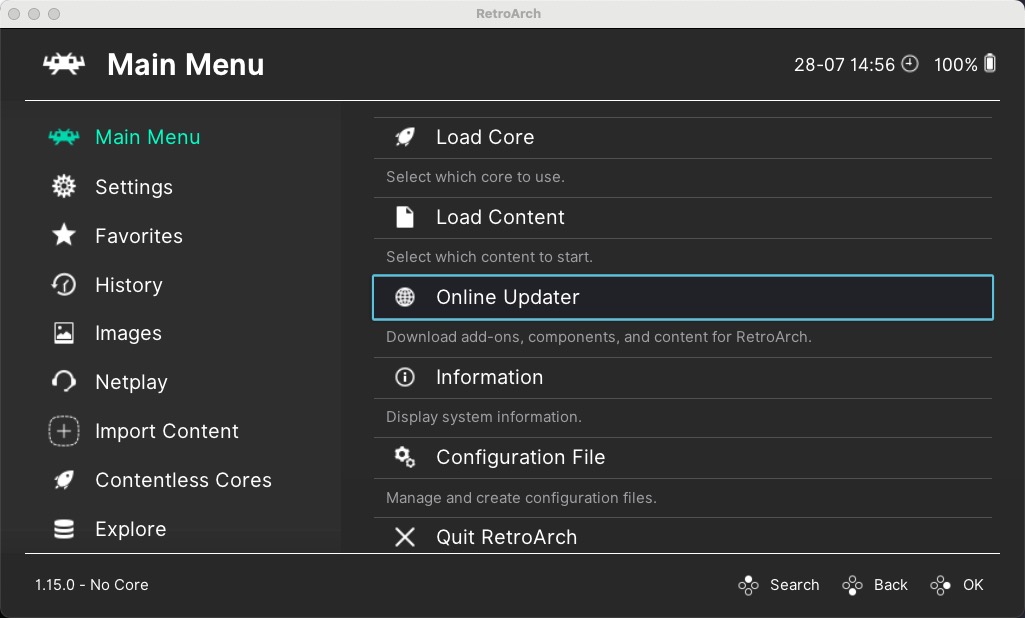The width and height of the screenshot is (1025, 618).
Task: Open Images using the picture icon
Action: [63, 333]
